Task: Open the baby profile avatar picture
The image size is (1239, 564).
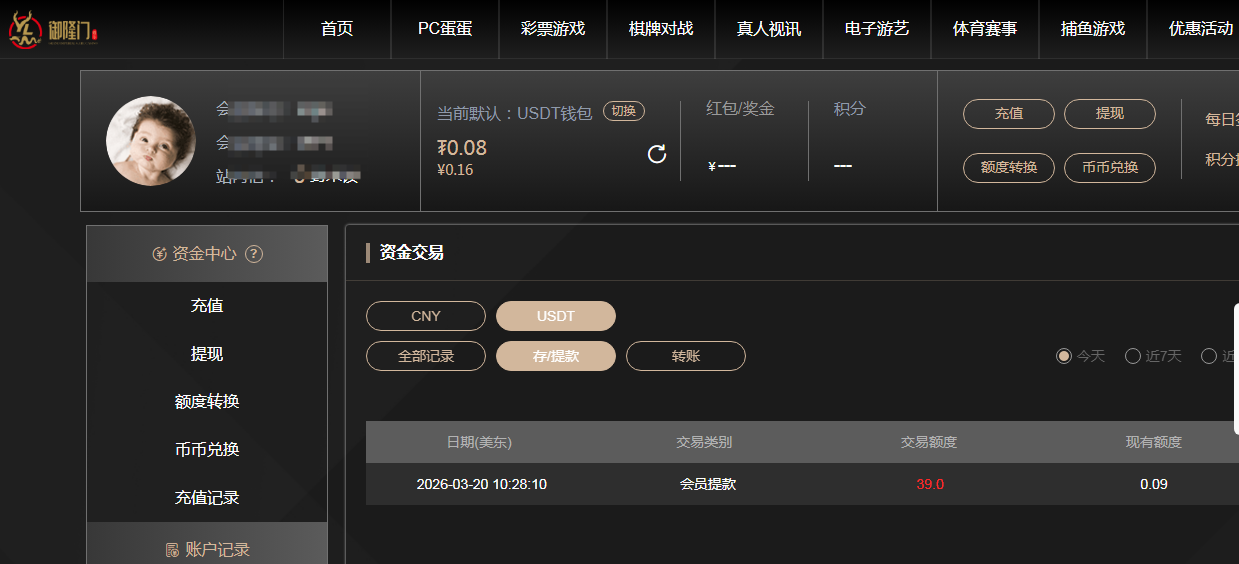Action: (151, 141)
